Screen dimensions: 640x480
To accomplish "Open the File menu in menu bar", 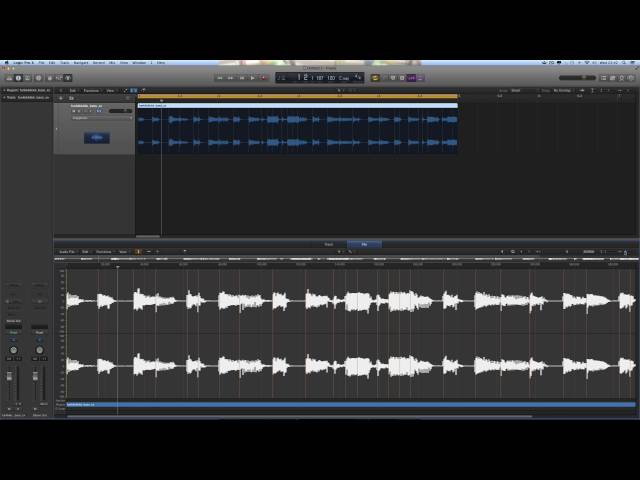I will (x=41, y=63).
